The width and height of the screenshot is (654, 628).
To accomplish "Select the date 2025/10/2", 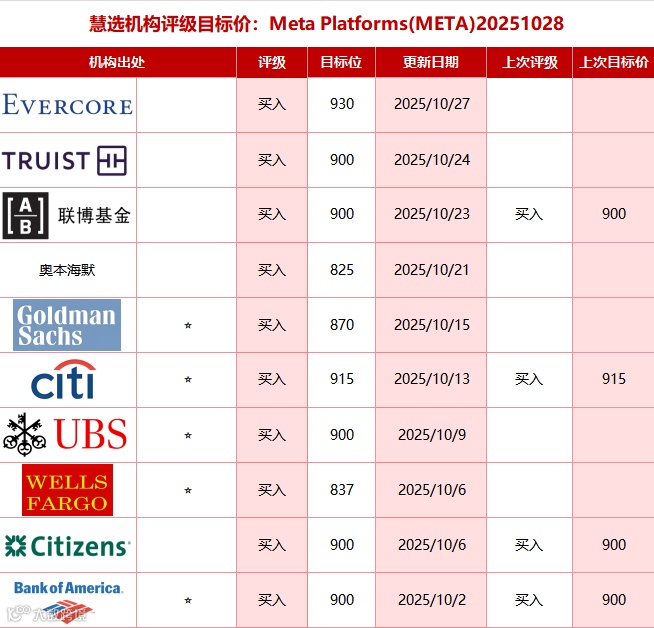I will (432, 600).
